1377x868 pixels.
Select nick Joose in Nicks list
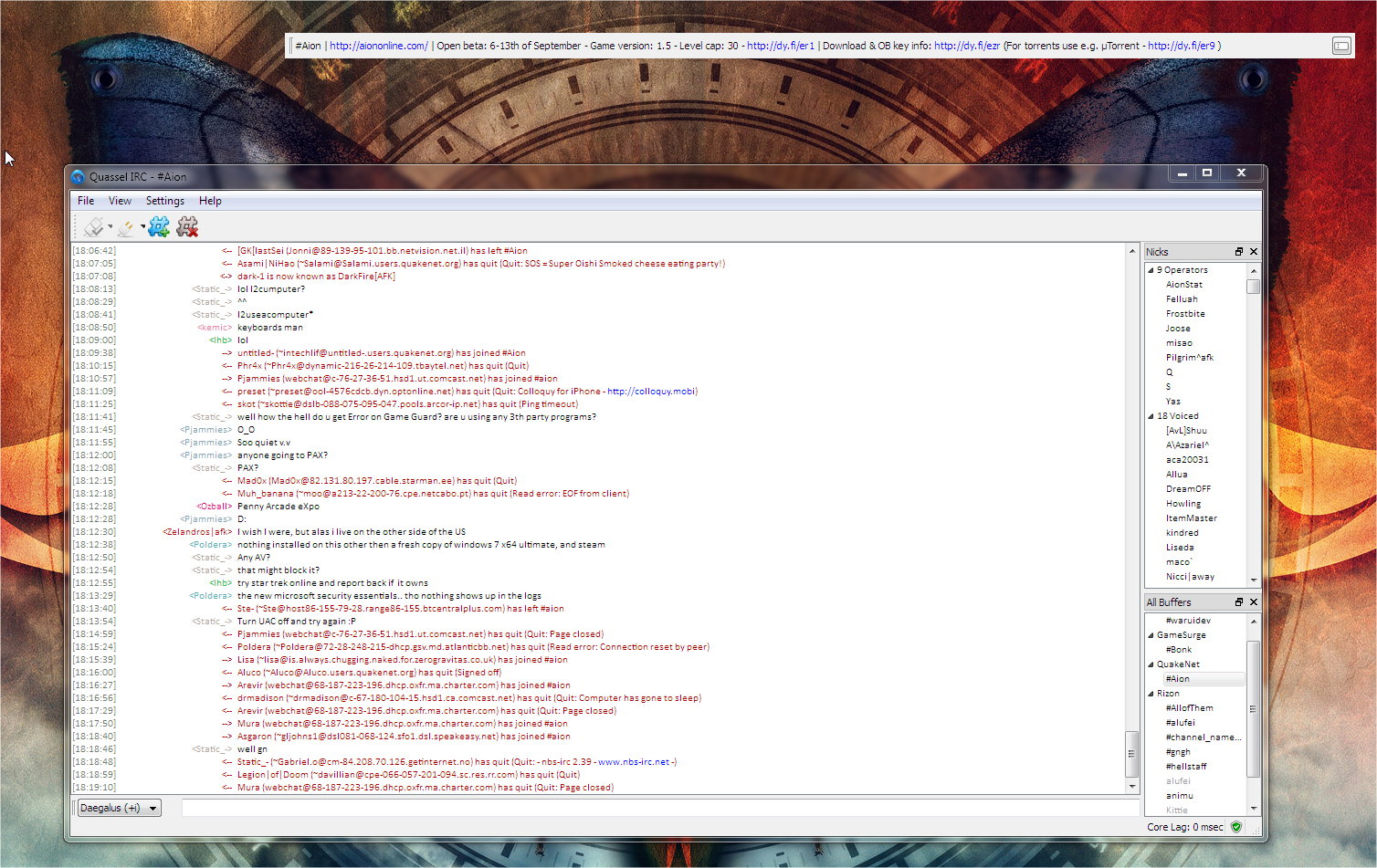pyautogui.click(x=1178, y=329)
